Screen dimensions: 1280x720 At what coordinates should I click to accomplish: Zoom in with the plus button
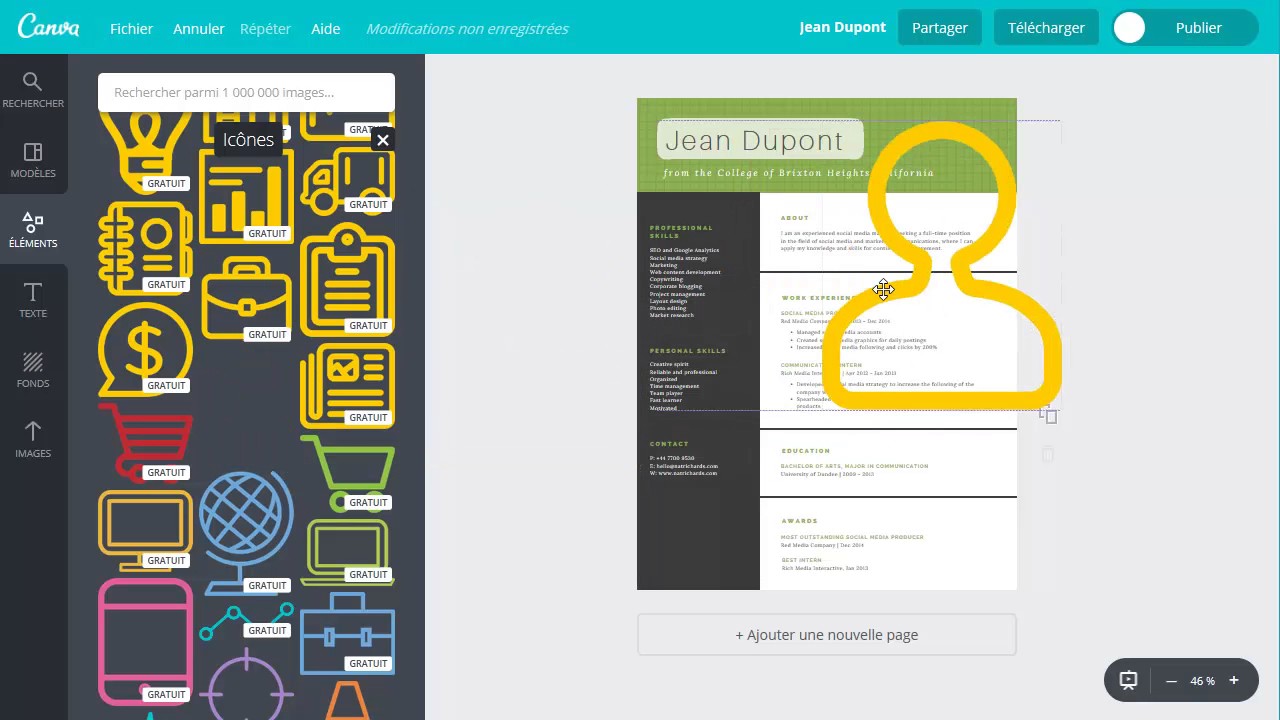coord(1234,681)
